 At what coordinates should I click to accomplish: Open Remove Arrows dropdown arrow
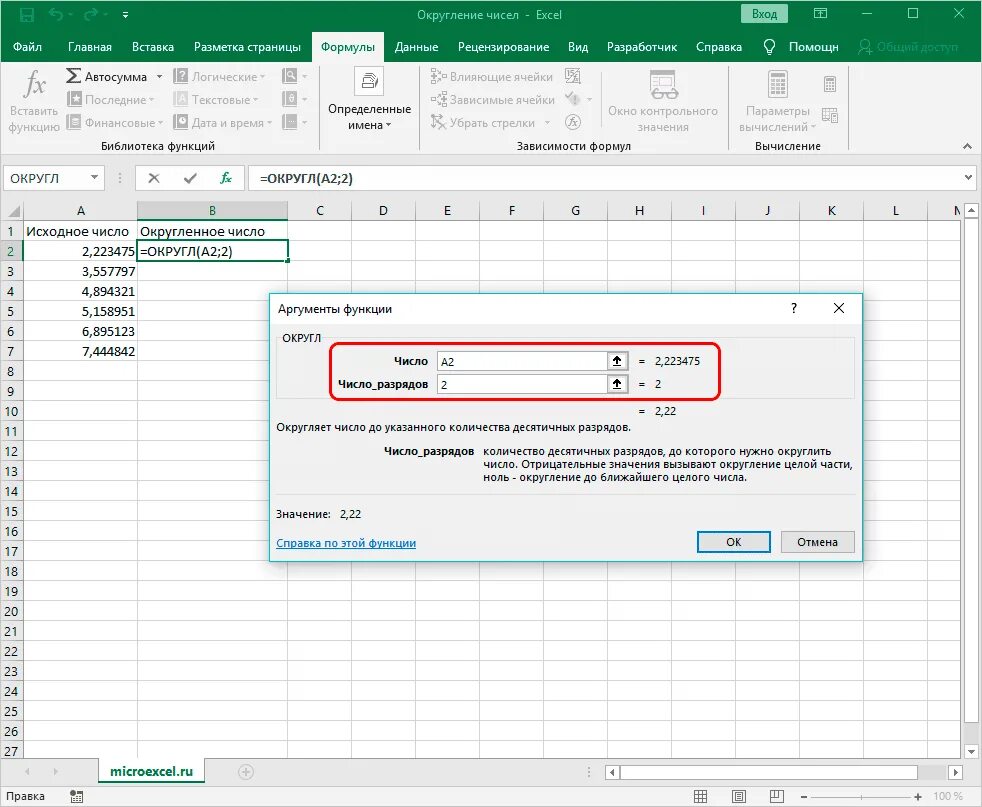pos(547,123)
